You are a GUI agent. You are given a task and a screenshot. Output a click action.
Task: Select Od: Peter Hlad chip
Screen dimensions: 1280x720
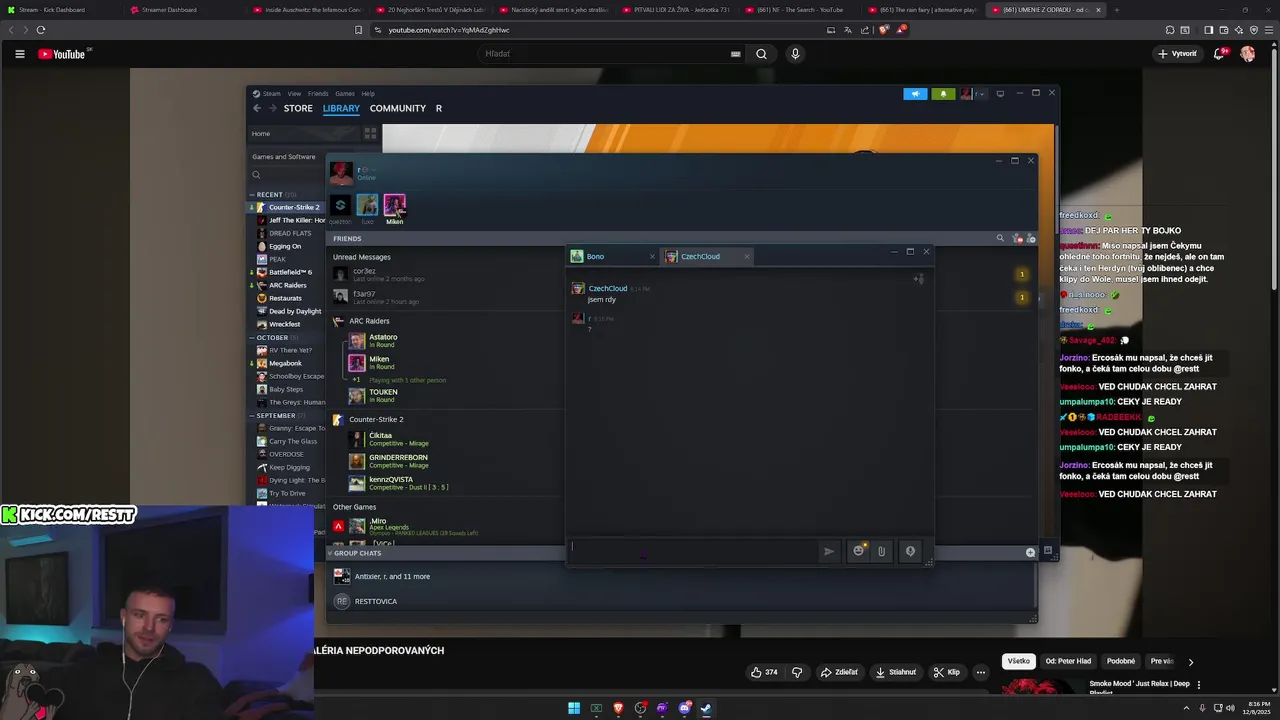click(1068, 661)
